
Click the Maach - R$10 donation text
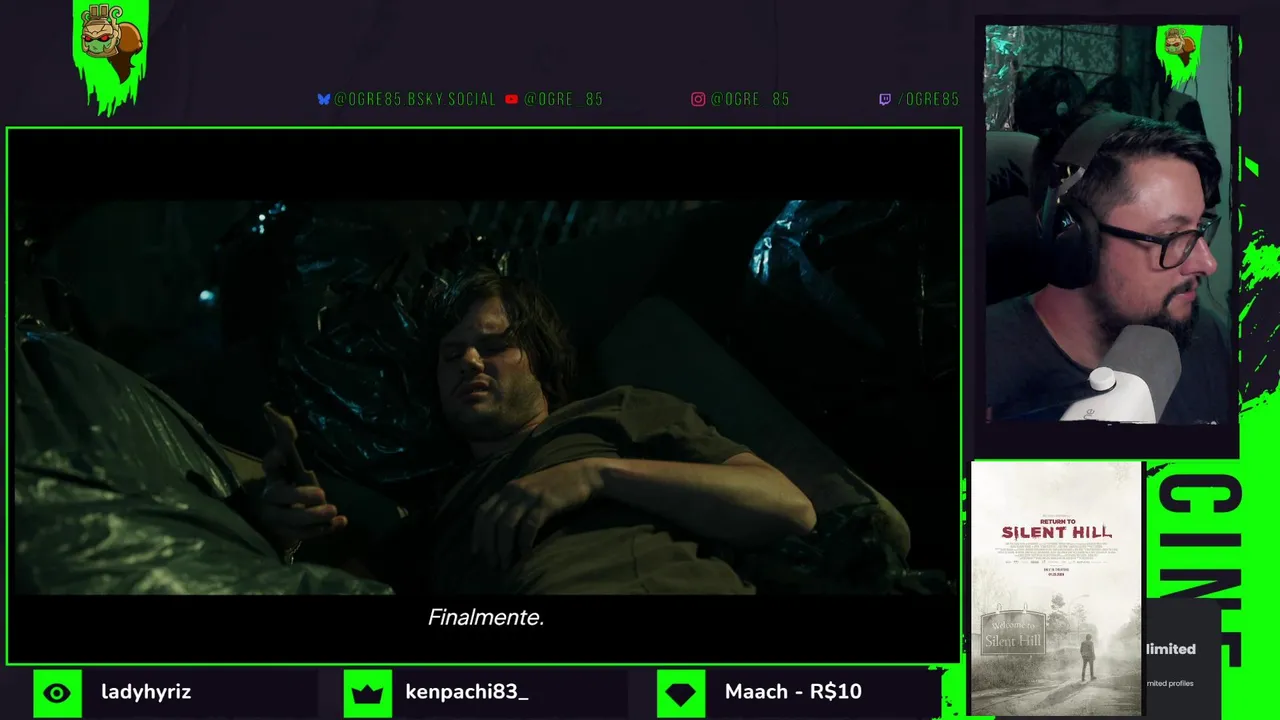pos(793,692)
